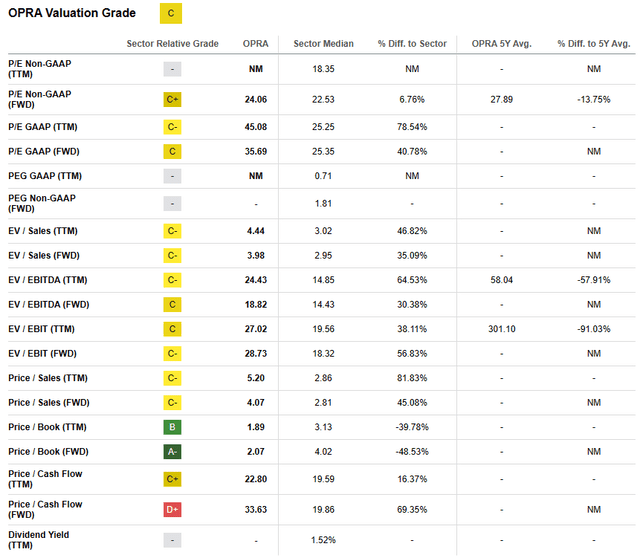Click the 1.52% dividend yield sector median
This screenshot has width=640, height=558.
(323, 540)
